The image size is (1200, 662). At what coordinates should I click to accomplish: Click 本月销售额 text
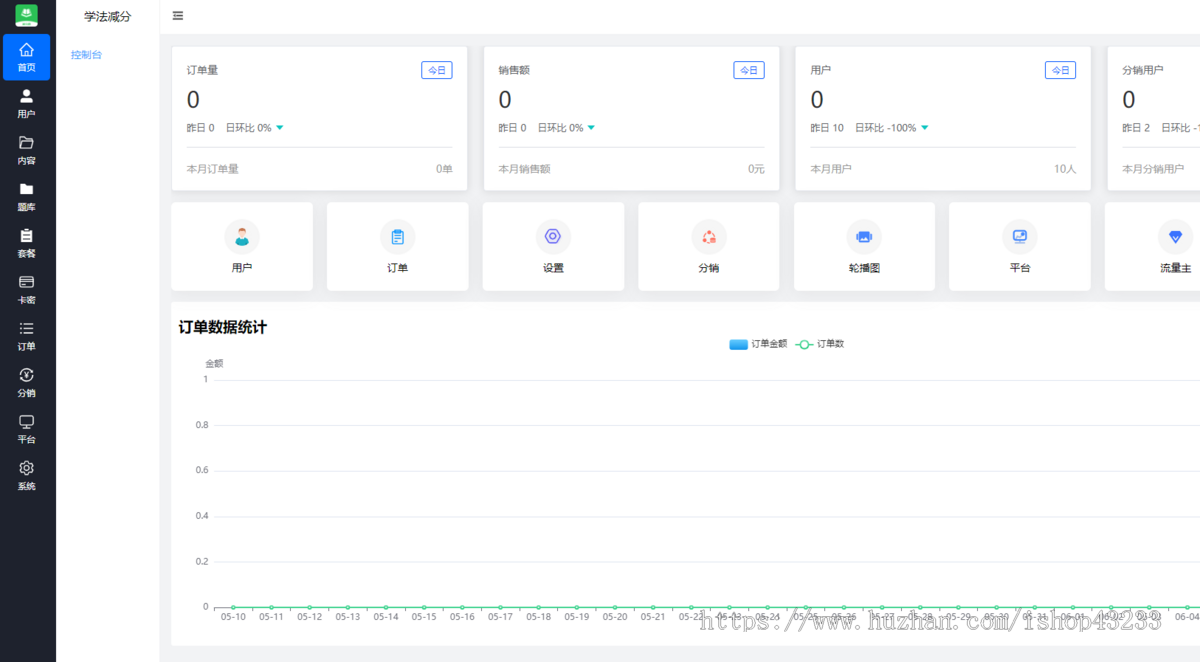click(x=525, y=169)
